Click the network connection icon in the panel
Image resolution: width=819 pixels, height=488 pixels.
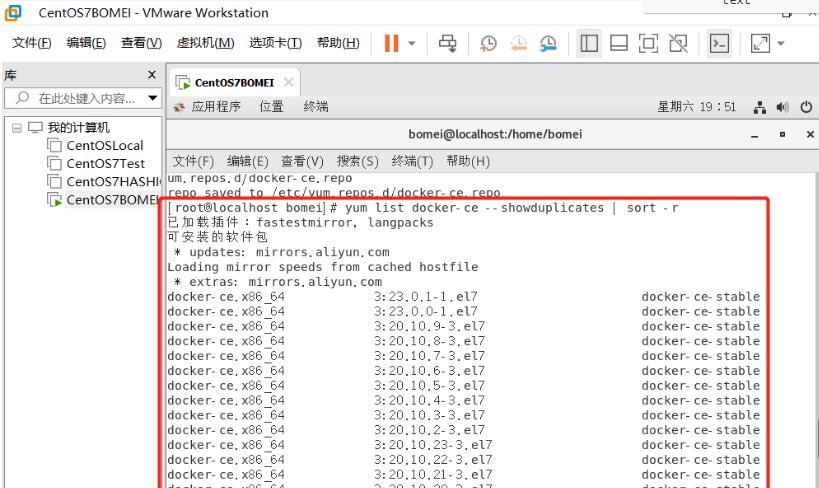pos(760,108)
